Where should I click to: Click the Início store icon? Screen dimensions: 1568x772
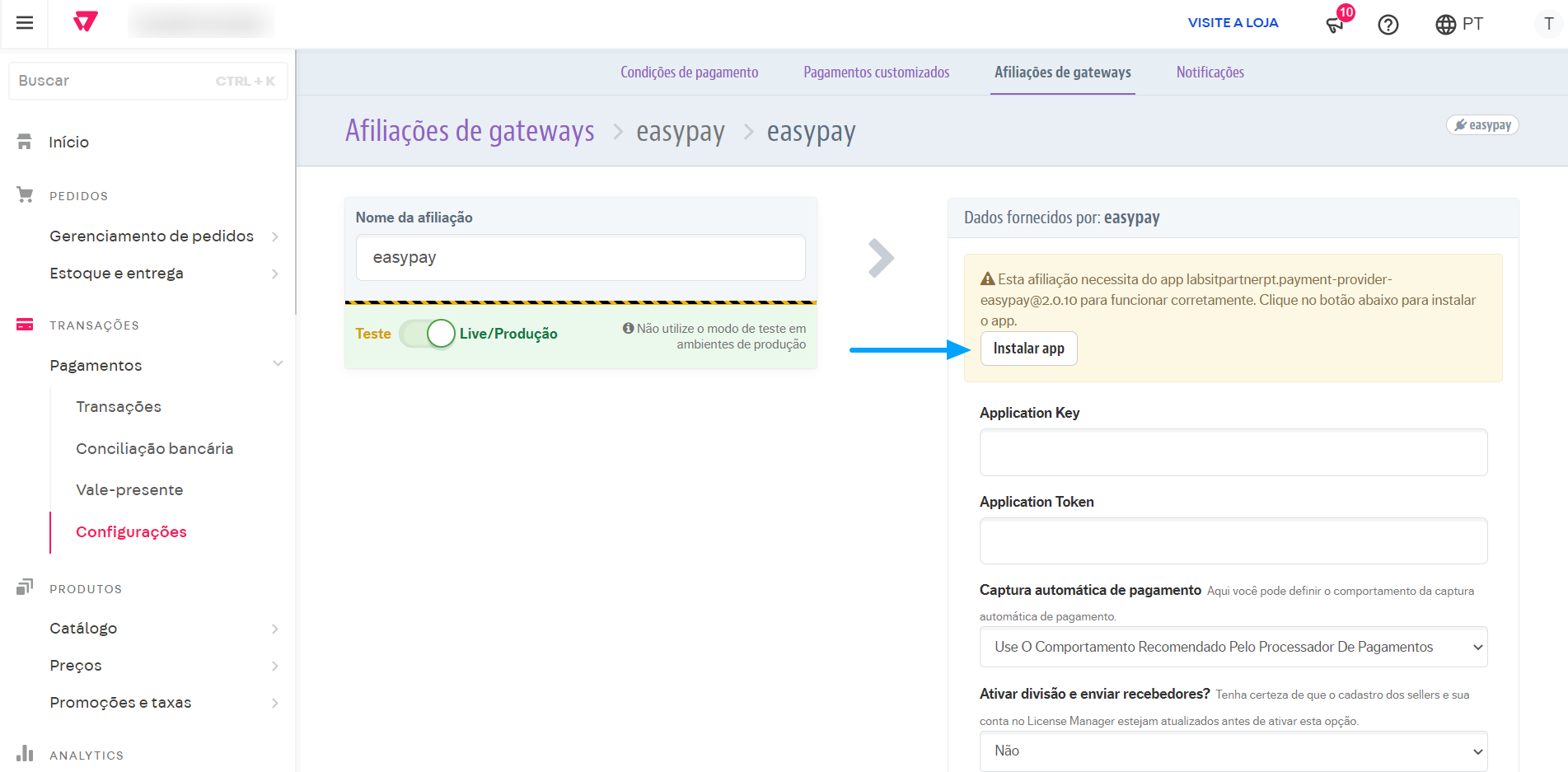(25, 142)
